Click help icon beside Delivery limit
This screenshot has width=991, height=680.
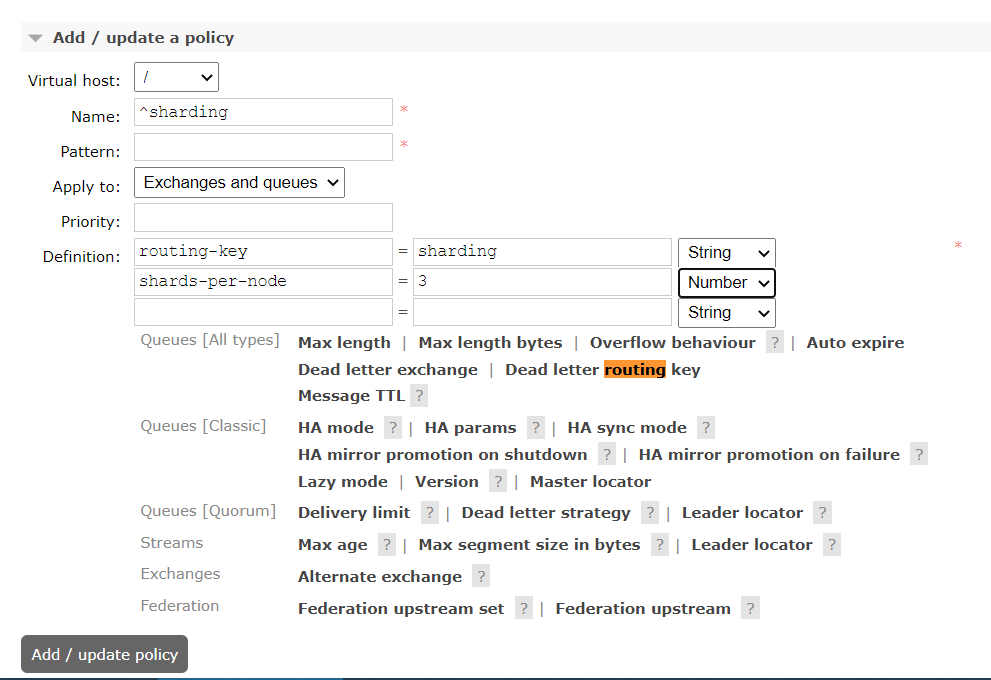coord(430,513)
